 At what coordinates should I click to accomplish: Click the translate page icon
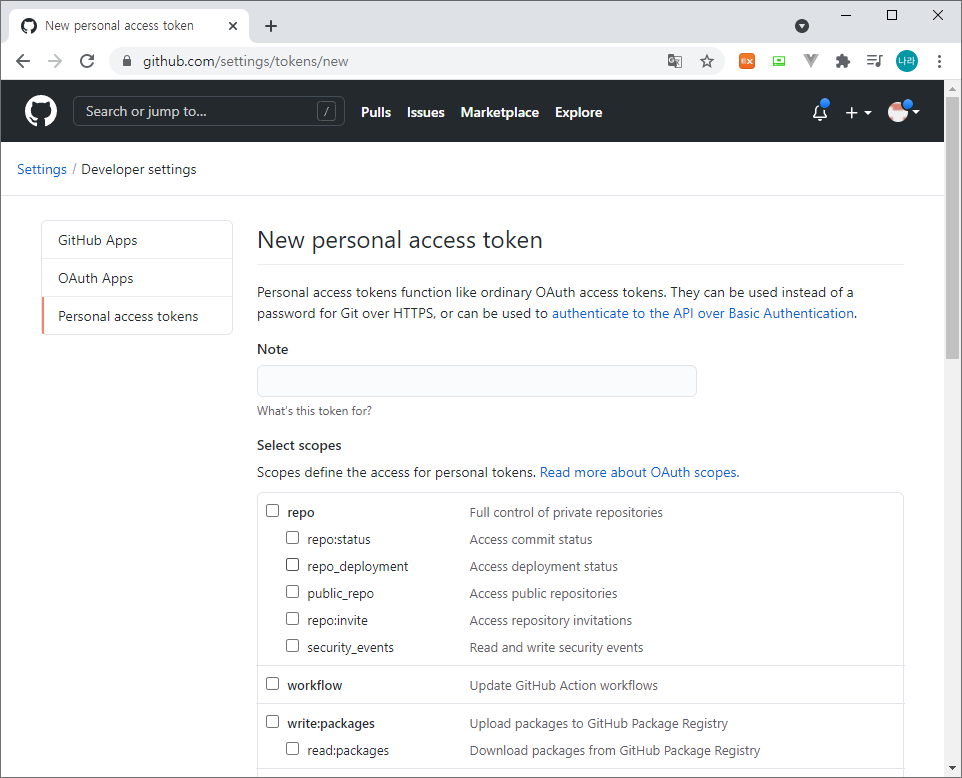[x=675, y=61]
